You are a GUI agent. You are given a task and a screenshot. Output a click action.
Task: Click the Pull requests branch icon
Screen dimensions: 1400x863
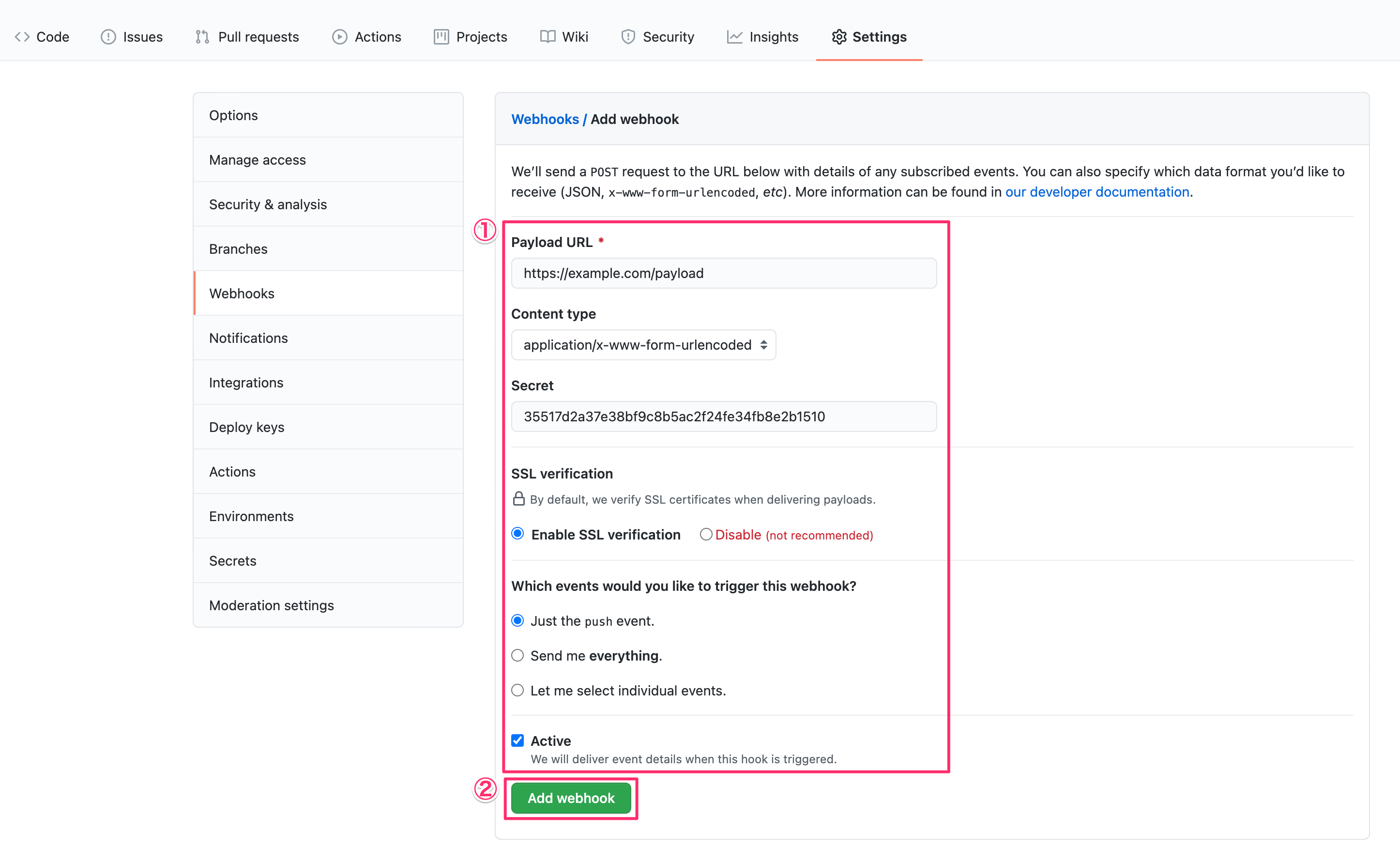[202, 37]
